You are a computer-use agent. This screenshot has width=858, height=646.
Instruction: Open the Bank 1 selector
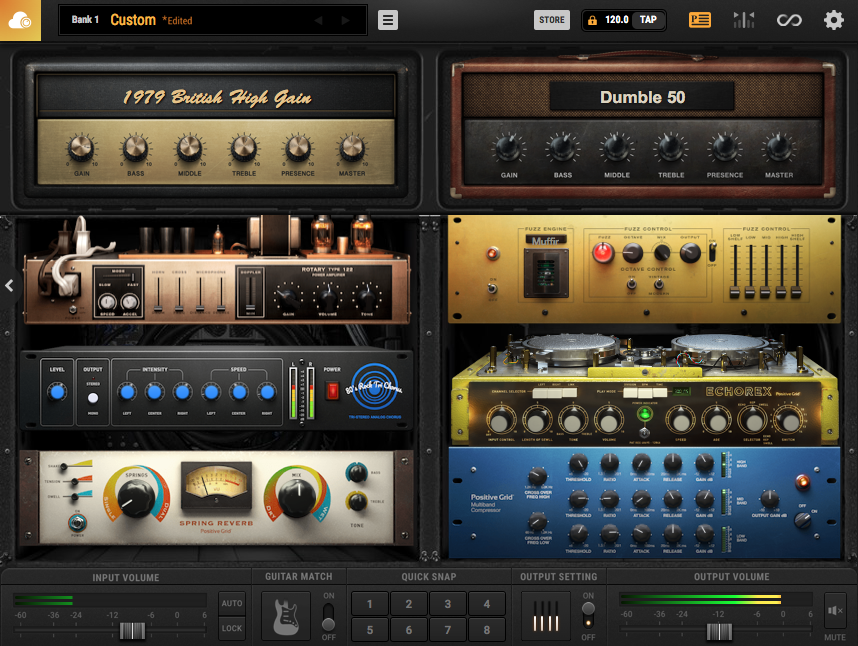85,20
